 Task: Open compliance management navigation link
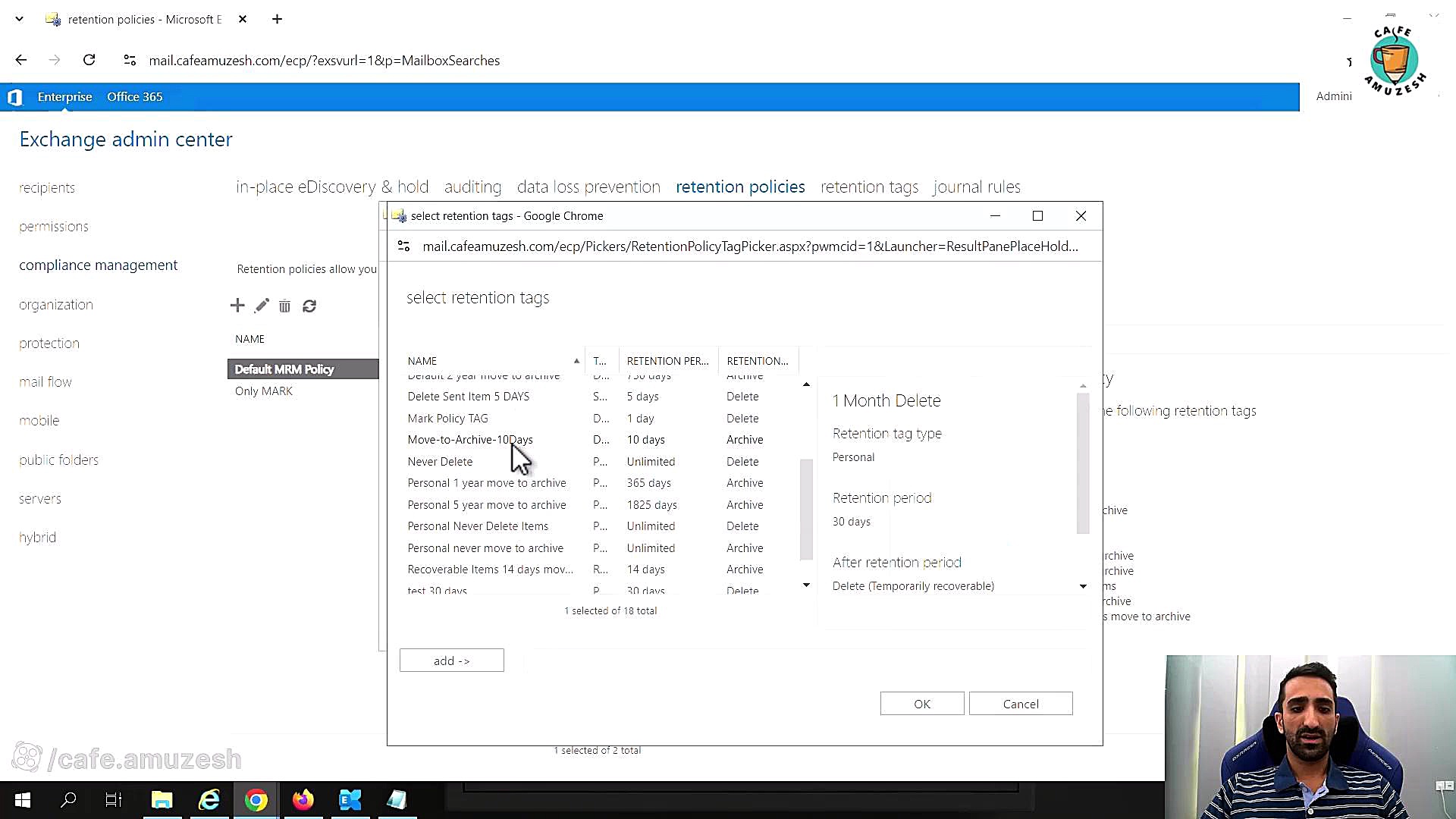pos(99,265)
